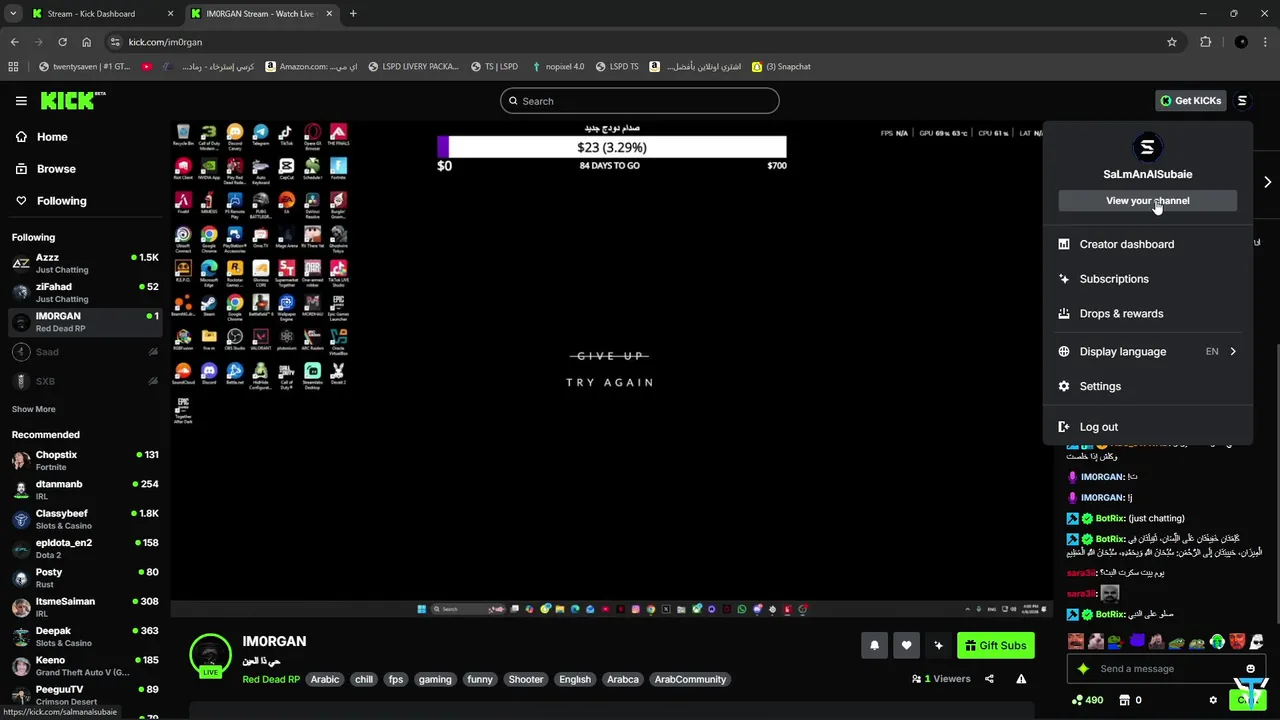Viewport: 1280px width, 720px height.
Task: Click the ArabCommunity tag
Action: (690, 679)
